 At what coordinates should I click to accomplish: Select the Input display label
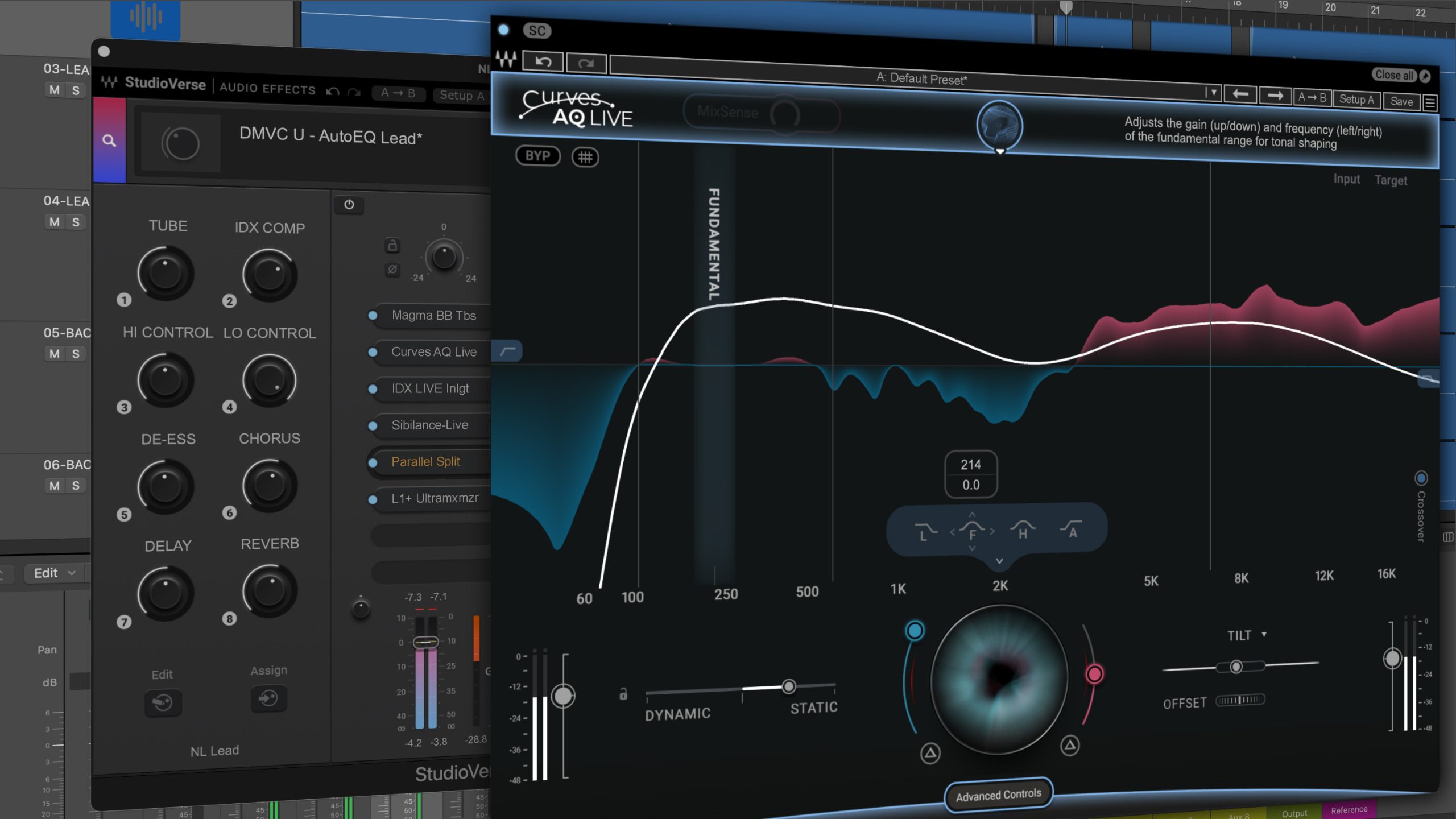click(1346, 179)
